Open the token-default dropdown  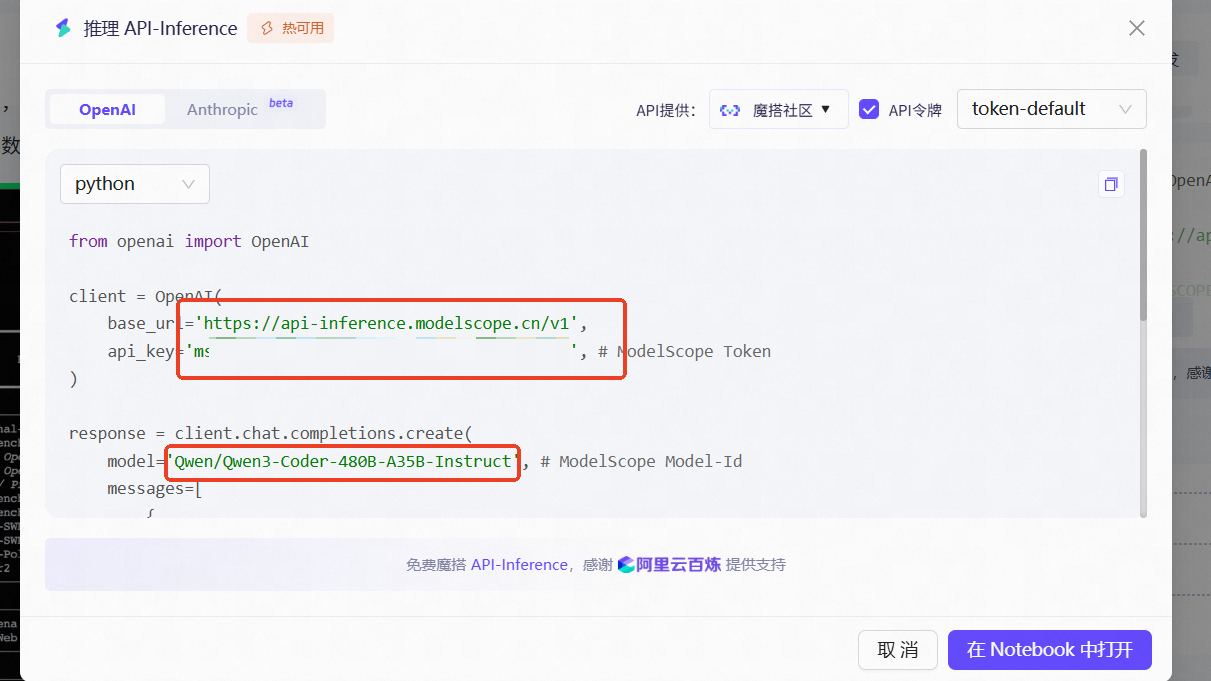(1052, 109)
